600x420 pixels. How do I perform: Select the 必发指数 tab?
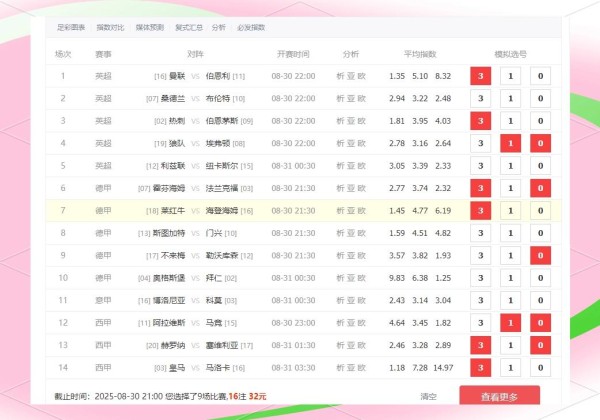[252, 28]
